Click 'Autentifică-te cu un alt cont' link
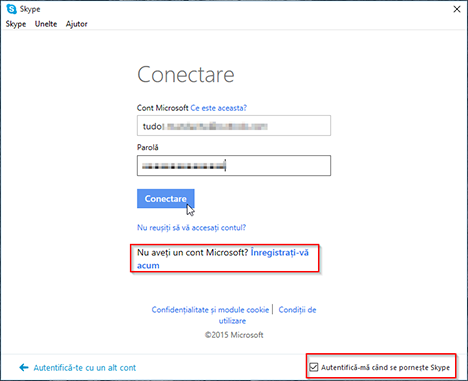Screen dimensions: 468x381 pos(85,368)
